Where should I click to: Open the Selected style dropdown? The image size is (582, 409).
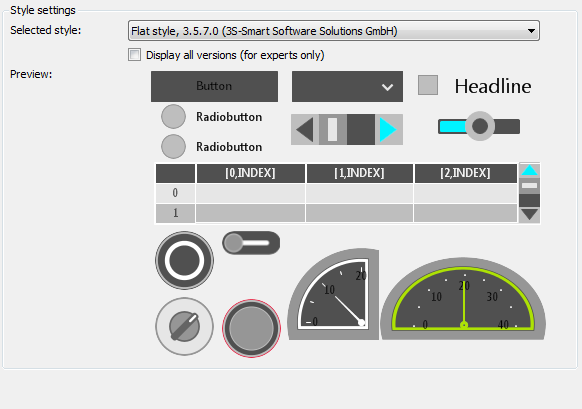tap(334, 31)
